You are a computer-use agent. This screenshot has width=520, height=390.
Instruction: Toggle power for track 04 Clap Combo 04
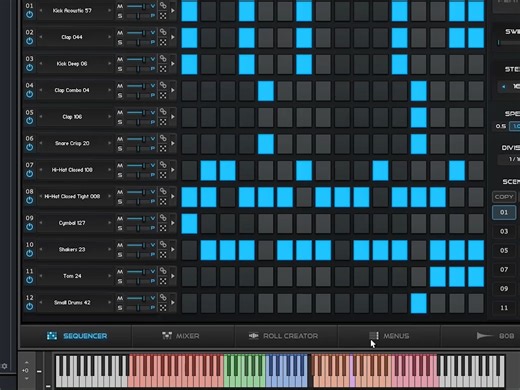pyautogui.click(x=29, y=94)
